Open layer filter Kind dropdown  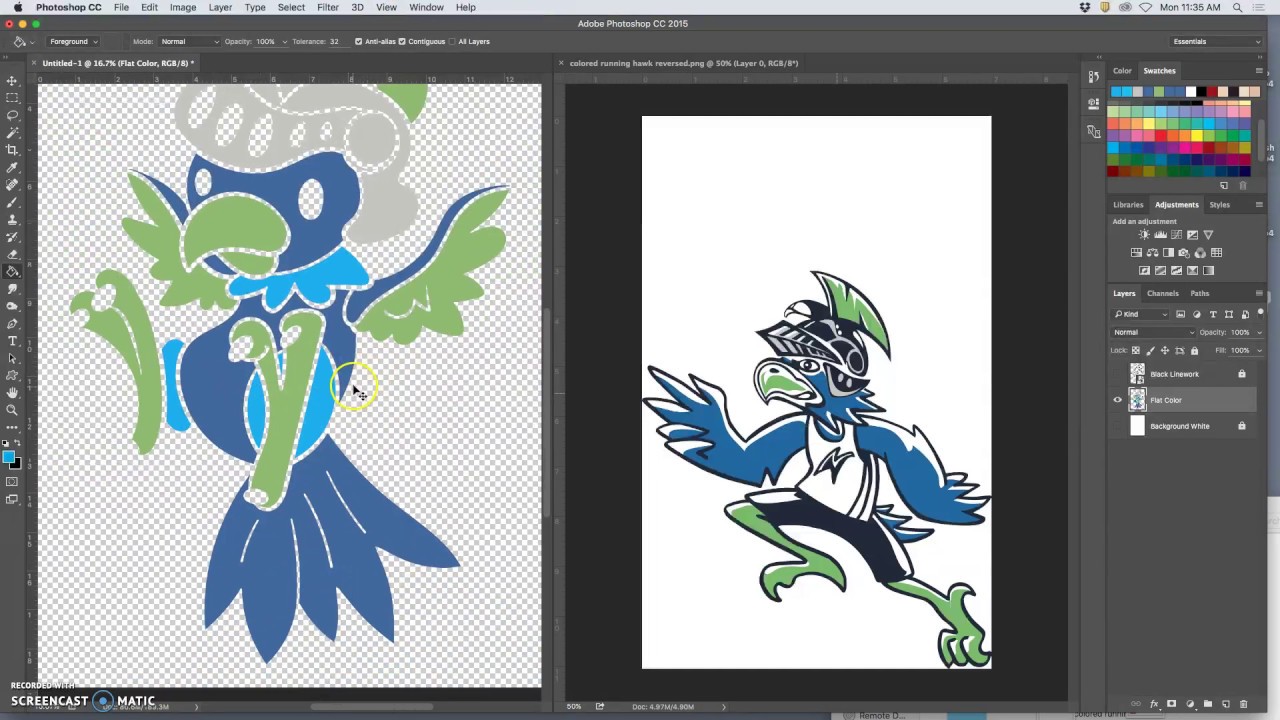[1141, 314]
